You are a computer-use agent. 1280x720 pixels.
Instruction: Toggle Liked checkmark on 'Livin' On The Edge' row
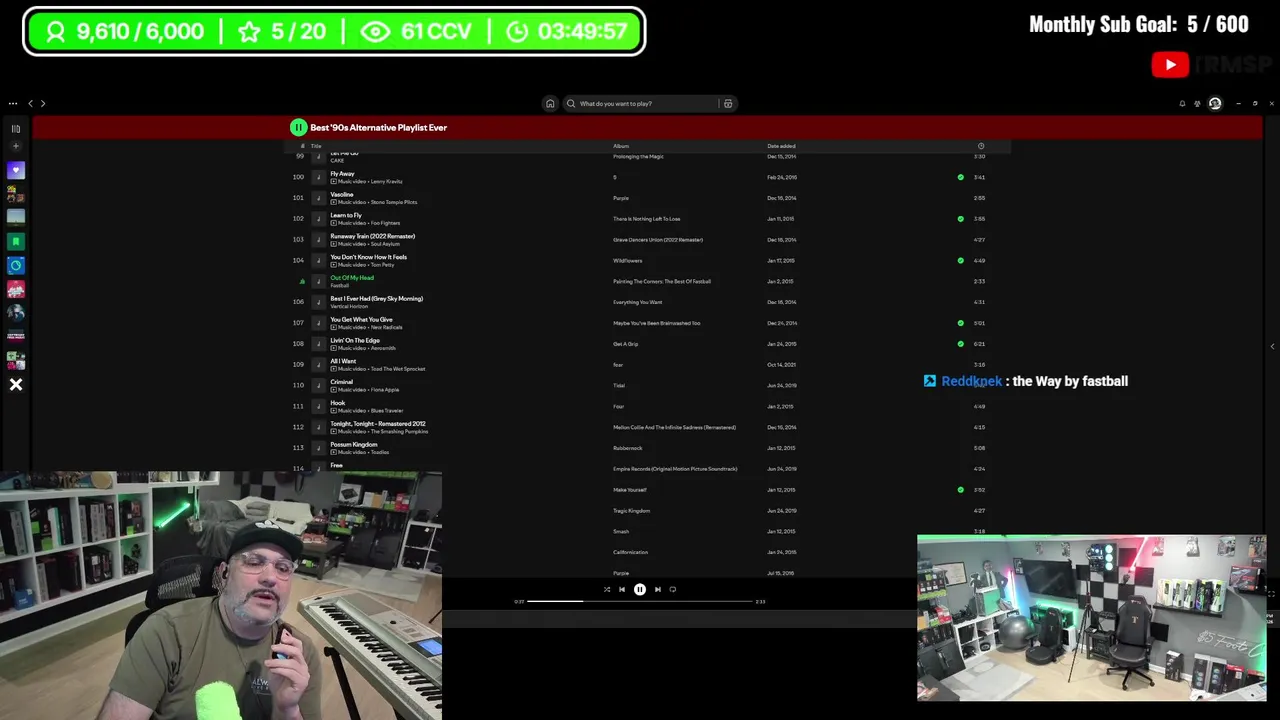960,344
